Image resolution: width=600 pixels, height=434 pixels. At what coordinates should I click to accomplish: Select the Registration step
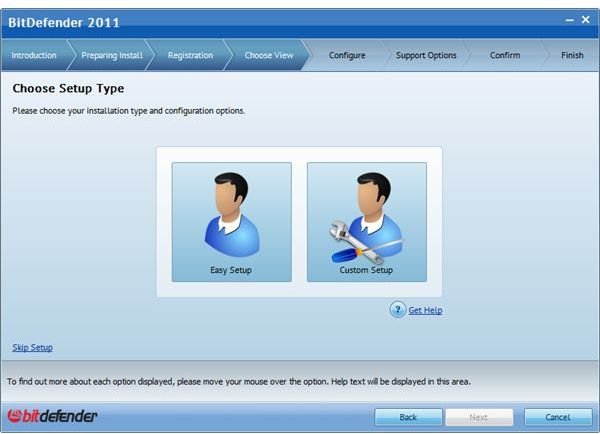click(190, 55)
